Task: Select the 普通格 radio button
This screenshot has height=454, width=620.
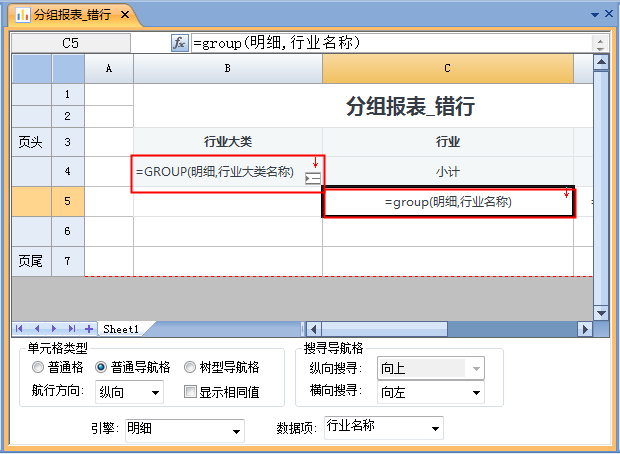Action: [x=38, y=367]
